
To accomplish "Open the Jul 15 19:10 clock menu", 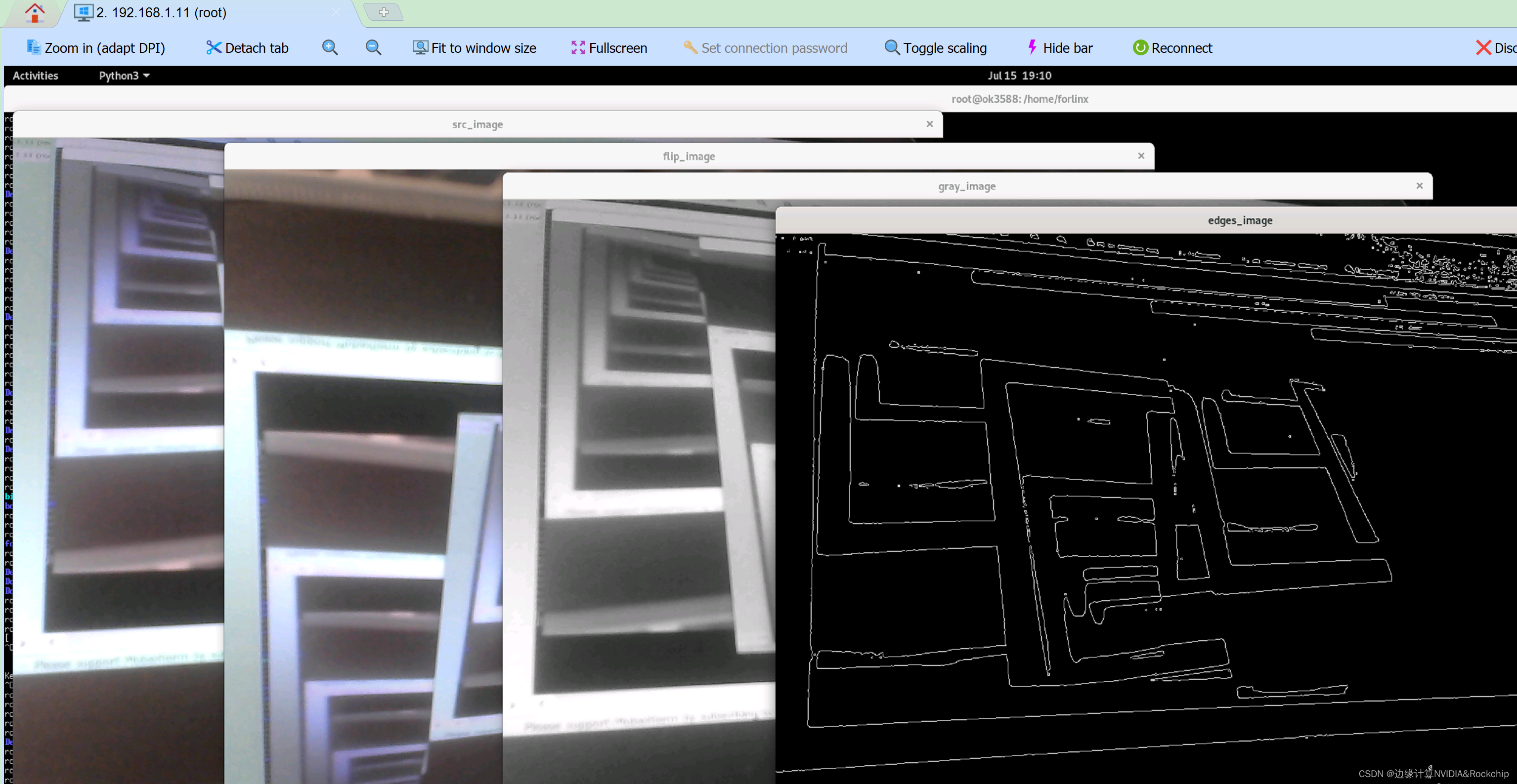I will click(x=1019, y=76).
